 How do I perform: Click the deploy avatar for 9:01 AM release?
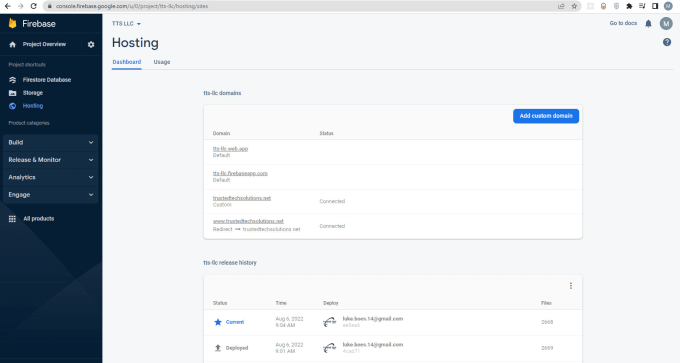[x=330, y=348]
